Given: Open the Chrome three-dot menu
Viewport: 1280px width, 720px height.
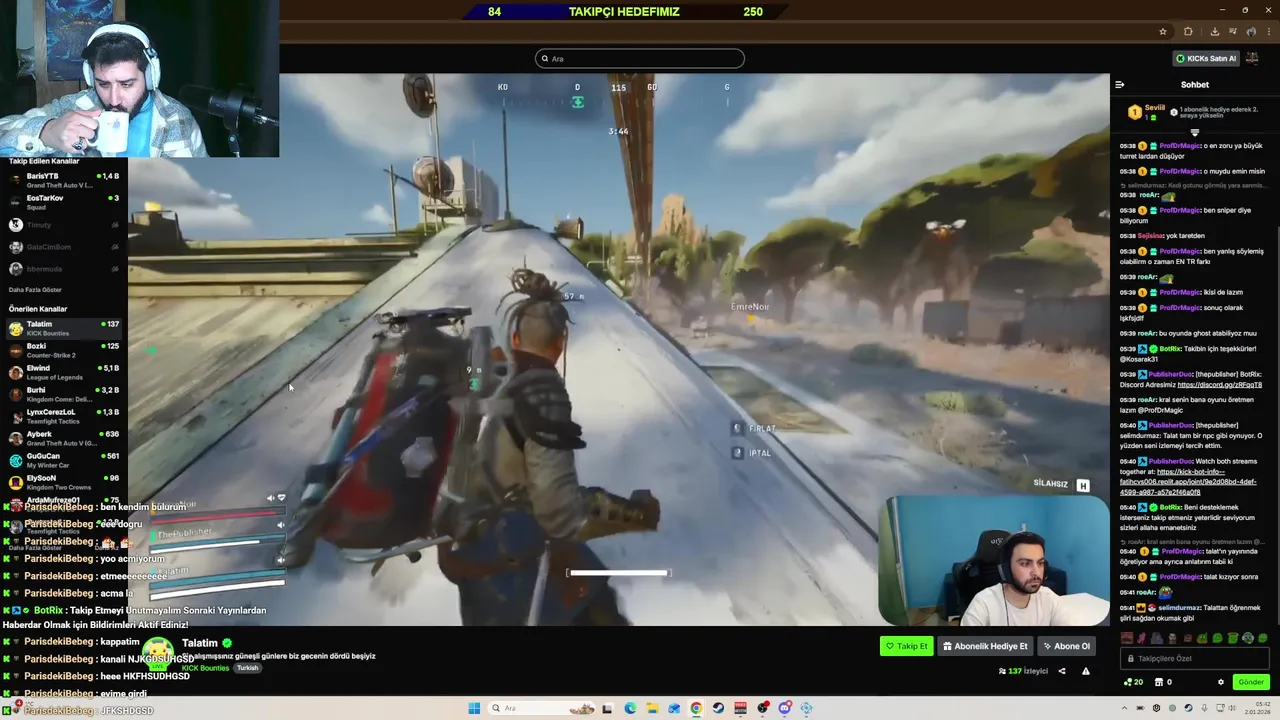Looking at the screenshot, I should 1269,32.
